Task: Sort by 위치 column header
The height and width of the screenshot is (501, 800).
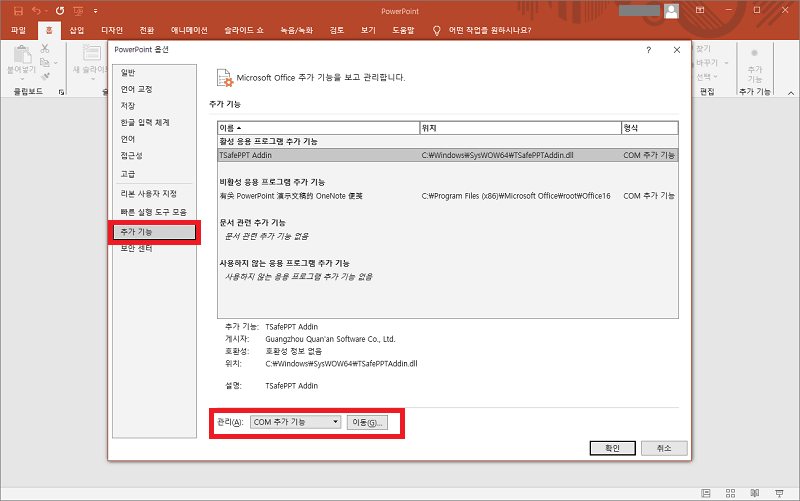Action: coord(520,128)
